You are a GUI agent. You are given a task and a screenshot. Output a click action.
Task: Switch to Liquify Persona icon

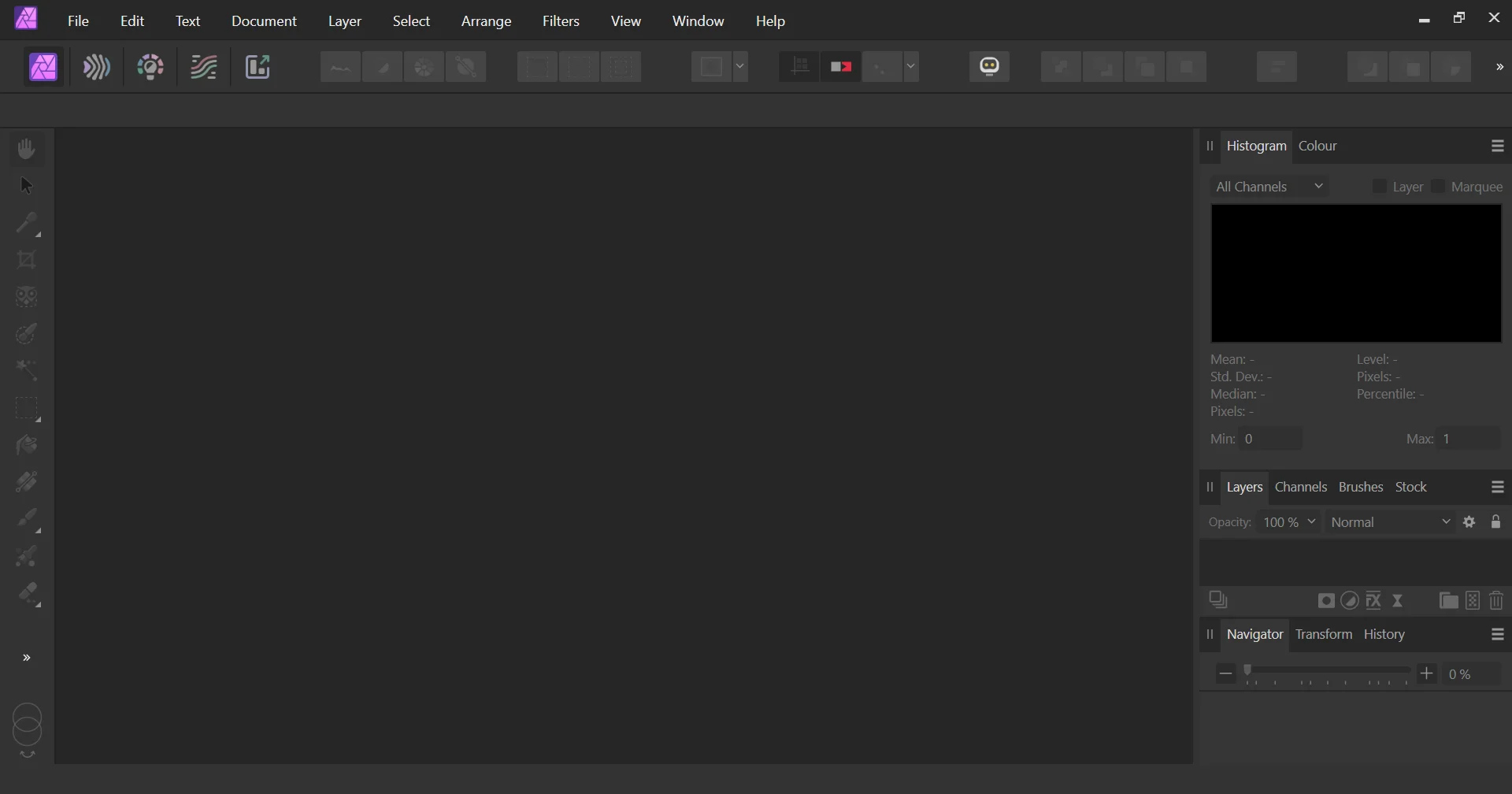(97, 68)
